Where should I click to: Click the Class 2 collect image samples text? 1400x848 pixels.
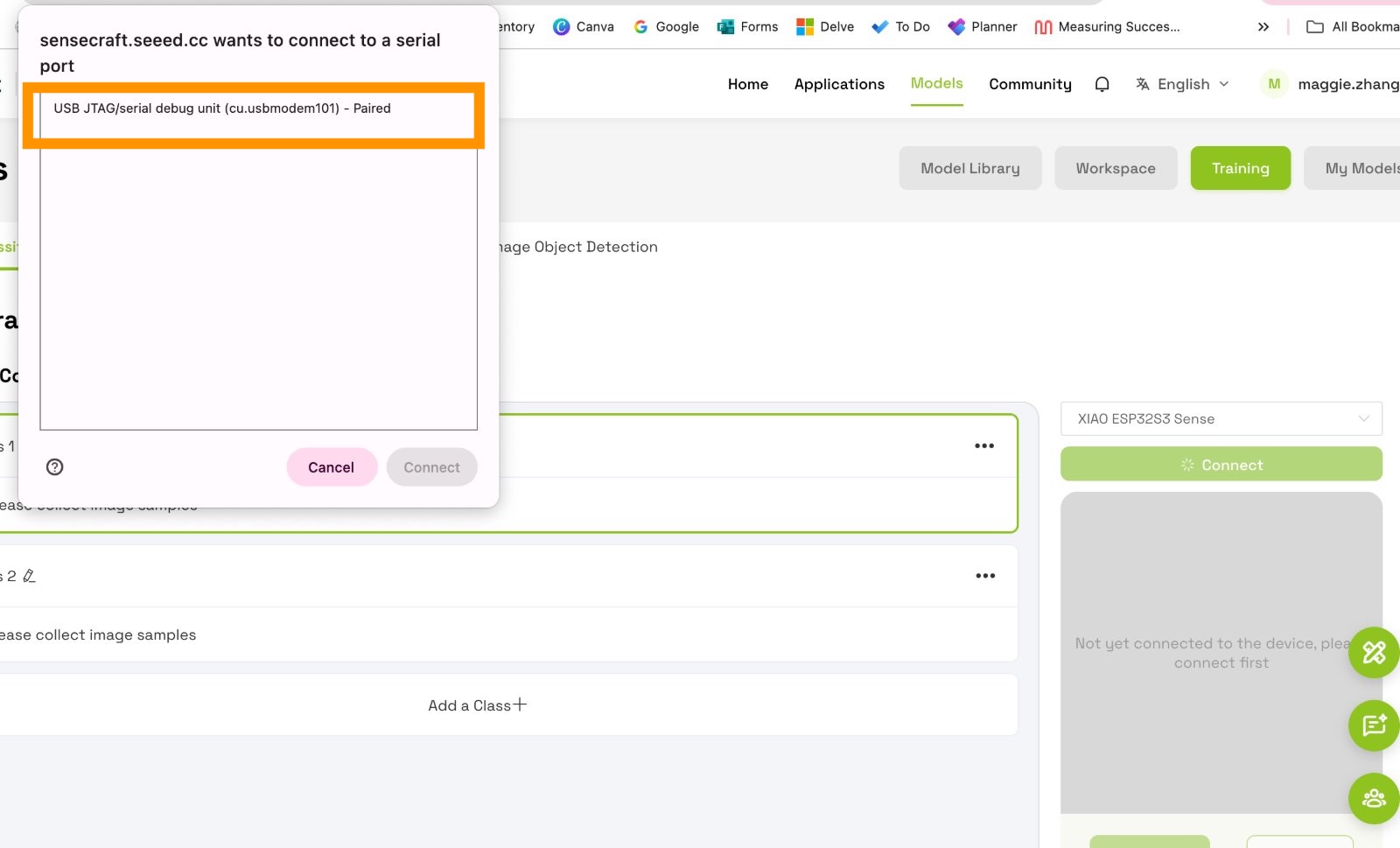coord(98,635)
